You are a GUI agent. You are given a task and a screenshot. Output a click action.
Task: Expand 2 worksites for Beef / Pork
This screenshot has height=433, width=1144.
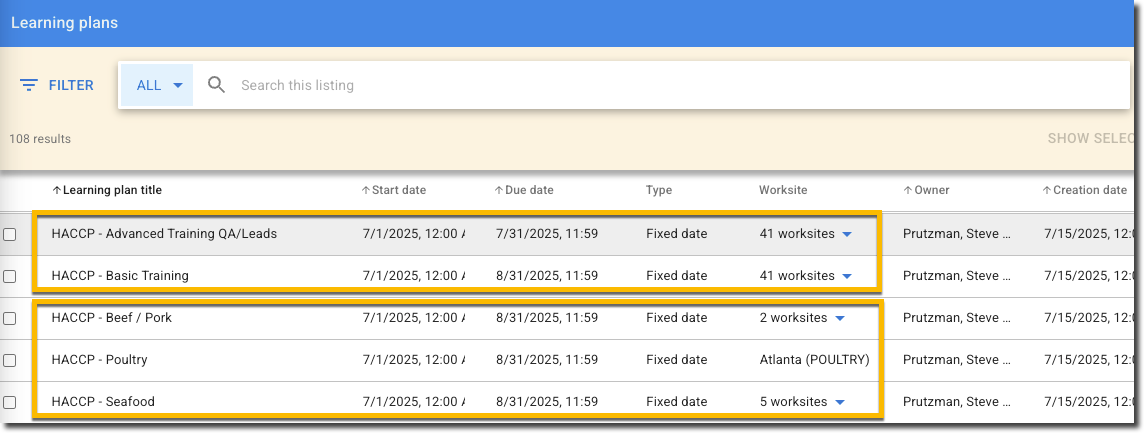pos(839,318)
